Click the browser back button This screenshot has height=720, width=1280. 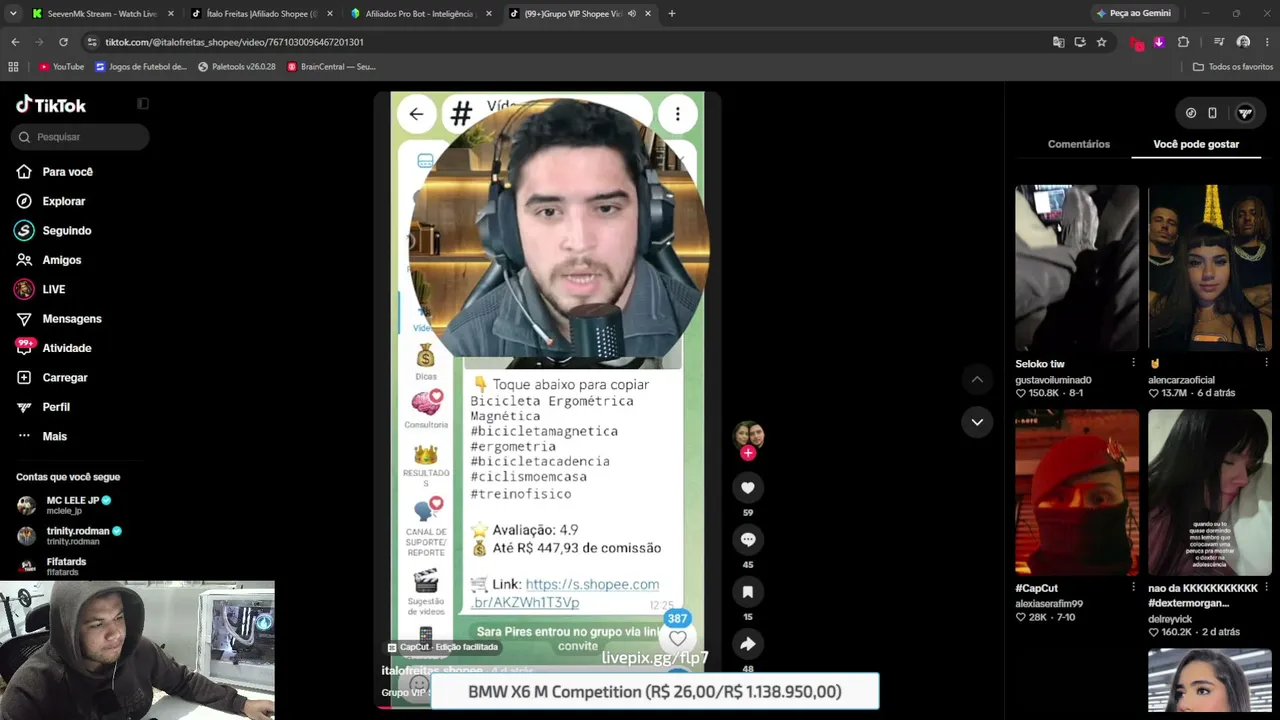coord(15,42)
